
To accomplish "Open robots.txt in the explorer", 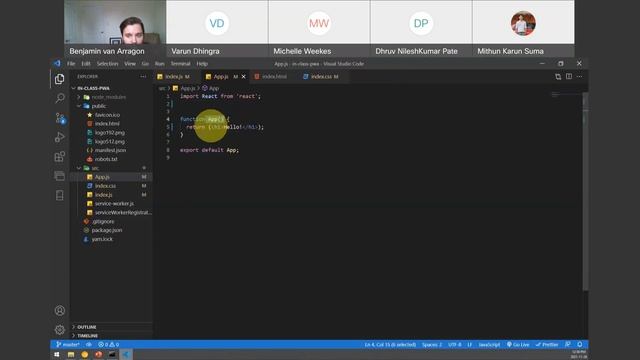I will point(106,159).
